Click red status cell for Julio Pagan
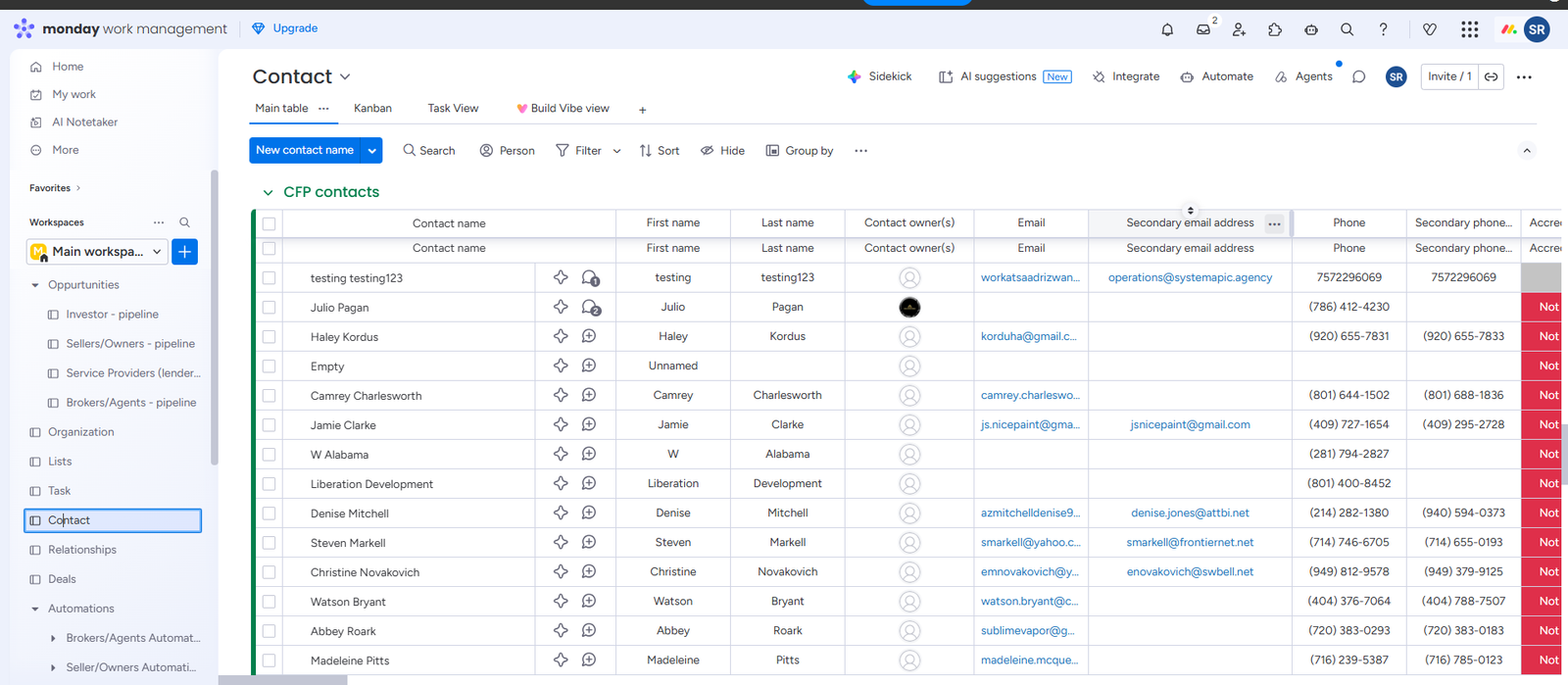Image resolution: width=1568 pixels, height=685 pixels. [x=1542, y=308]
